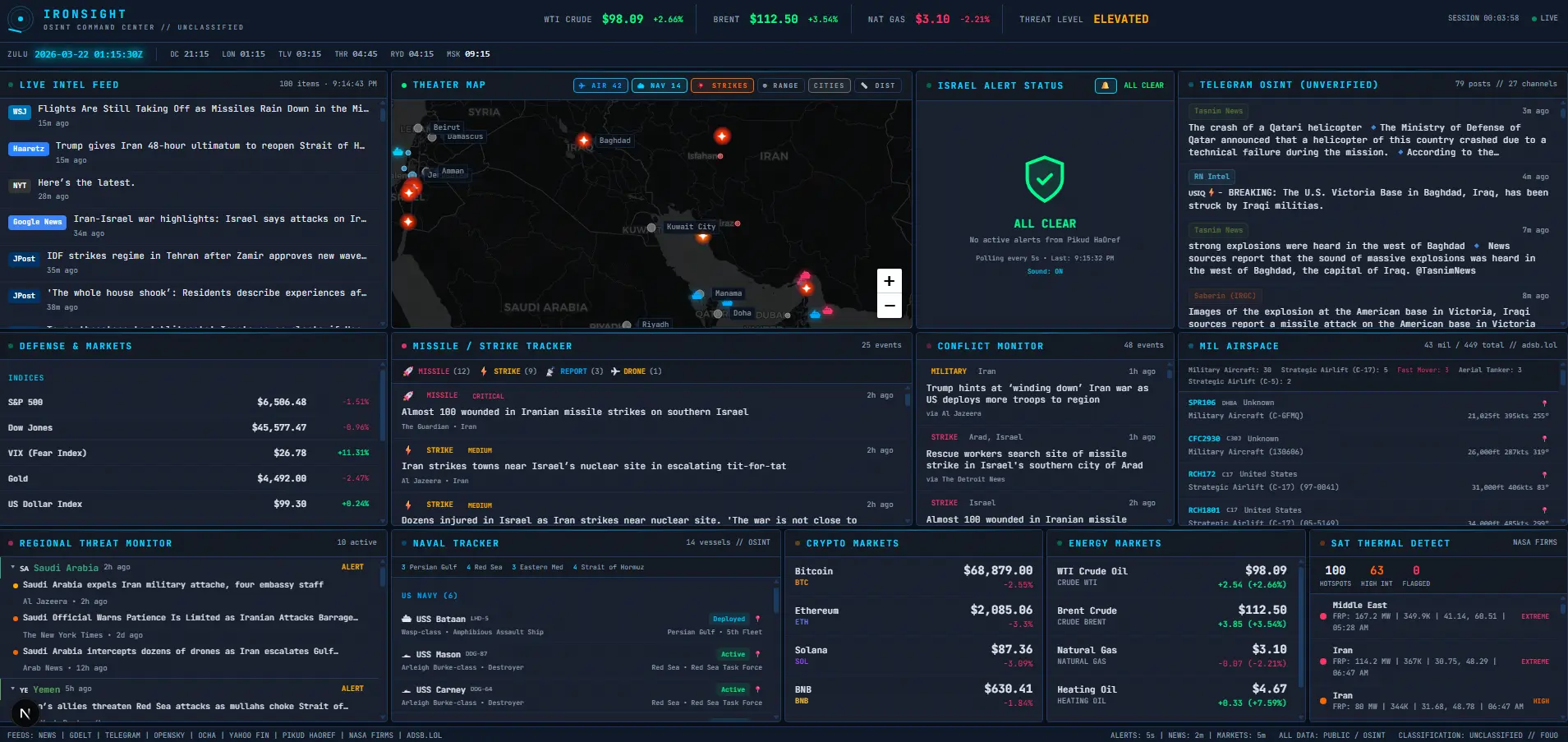Click the strike marker north of Isfahan
This screenshot has height=742, width=1568.
(722, 136)
